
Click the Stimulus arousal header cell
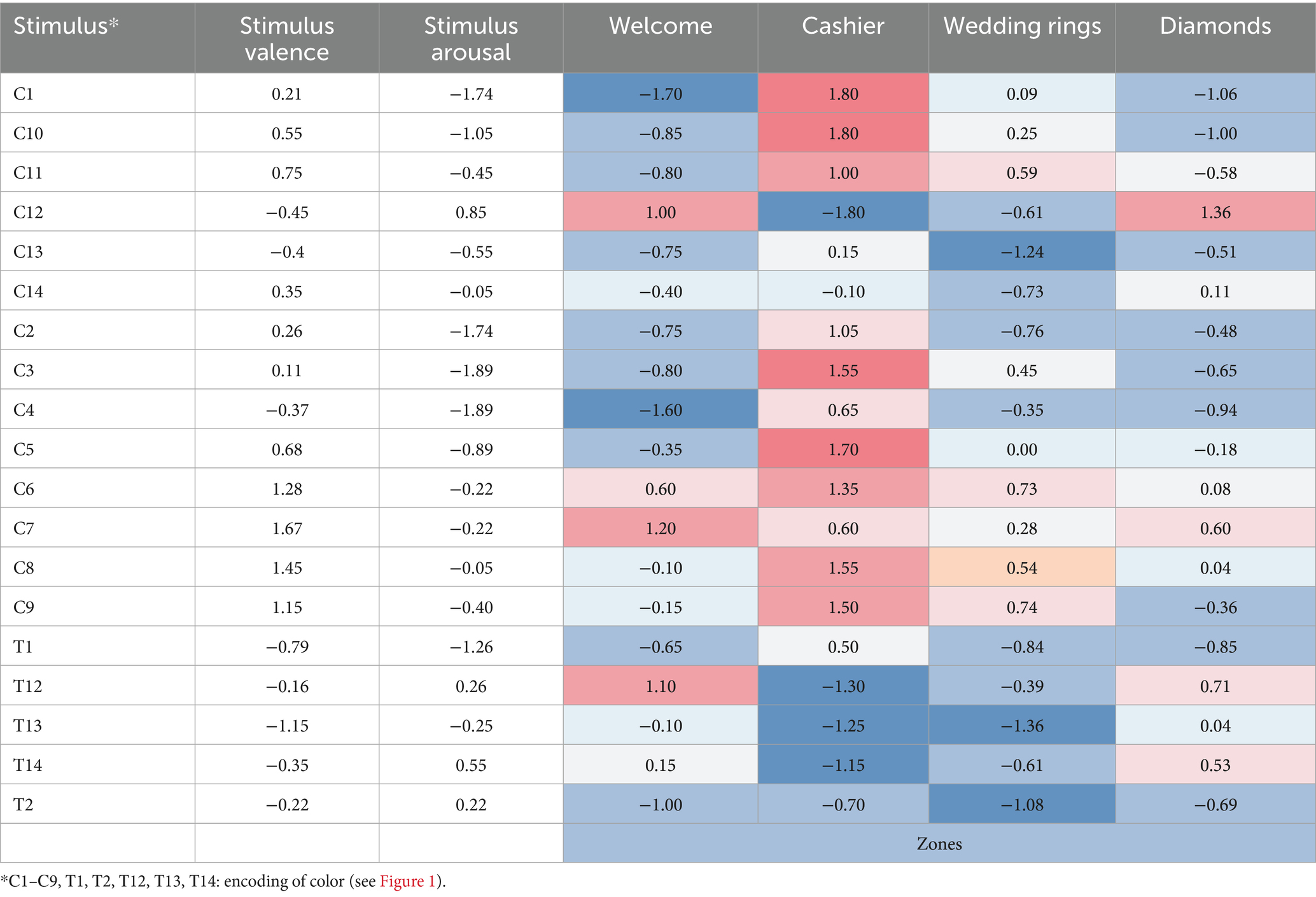[x=471, y=38]
